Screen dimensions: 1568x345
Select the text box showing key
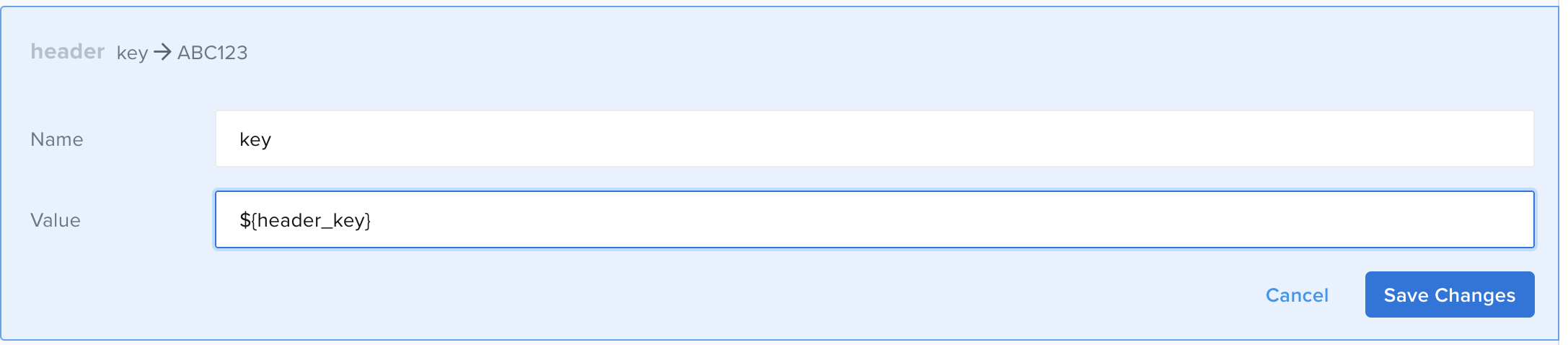coord(873,139)
